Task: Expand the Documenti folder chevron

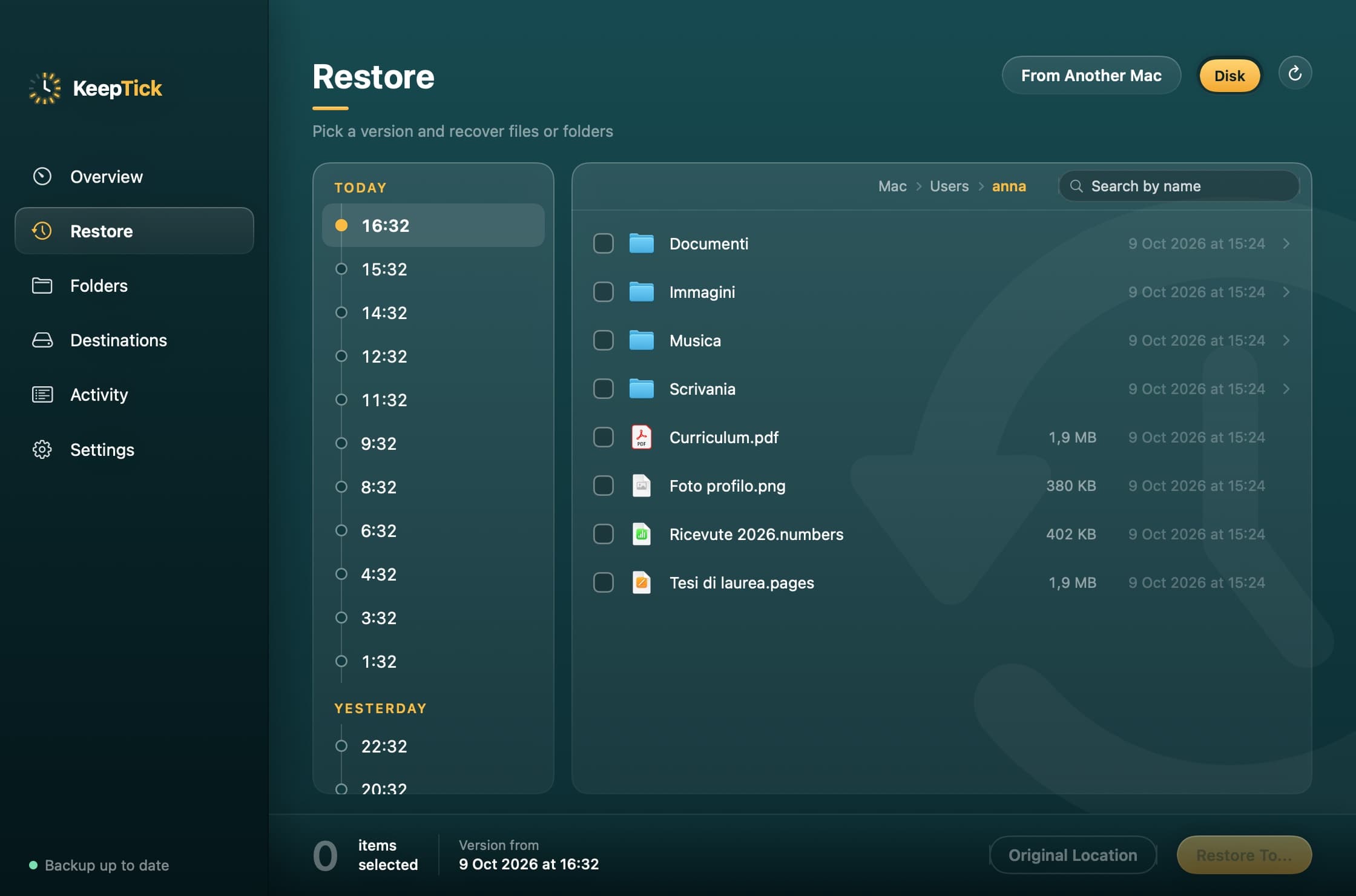Action: pyautogui.click(x=1286, y=243)
